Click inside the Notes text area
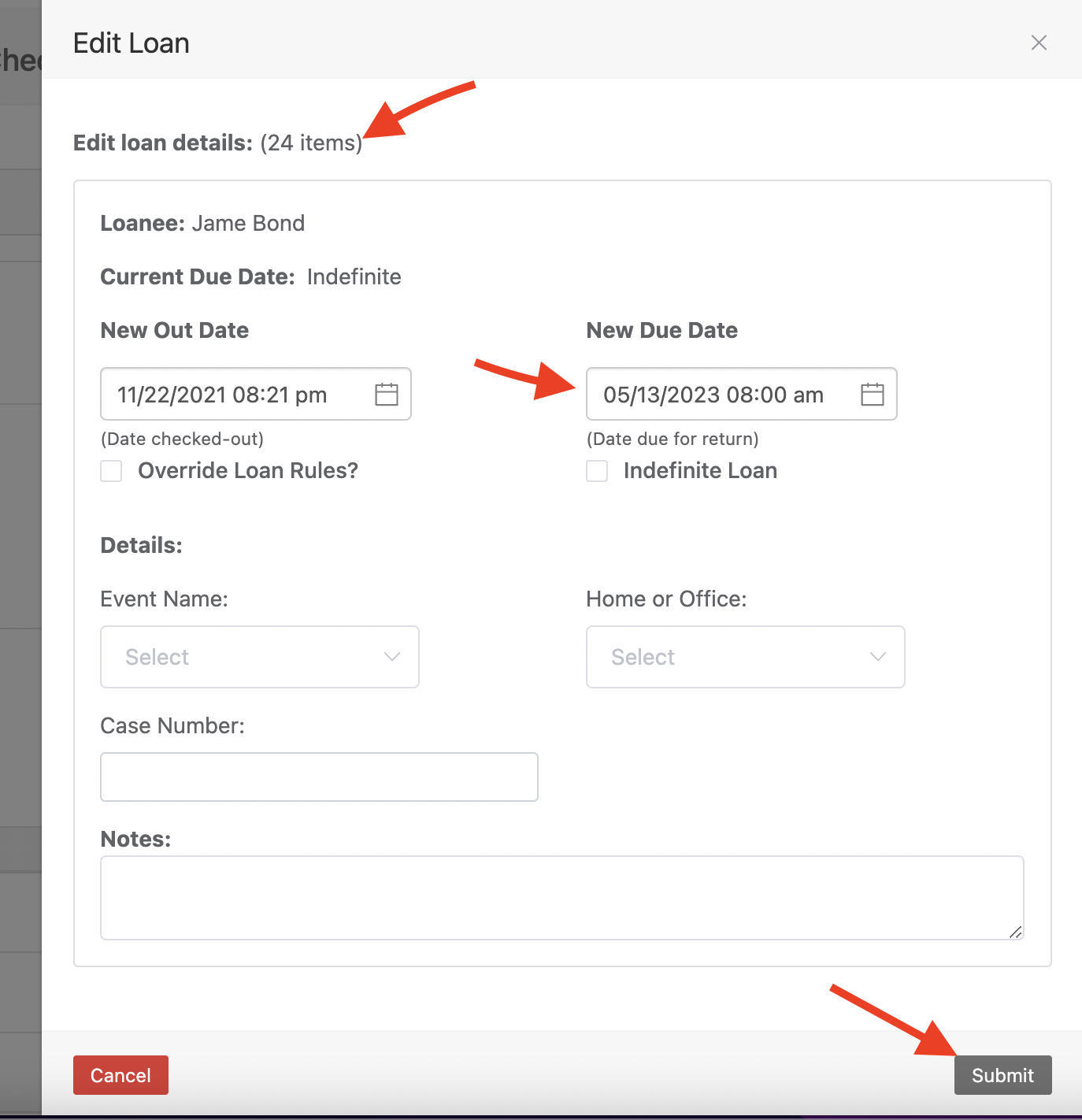The height and width of the screenshot is (1120, 1082). pyautogui.click(x=561, y=897)
